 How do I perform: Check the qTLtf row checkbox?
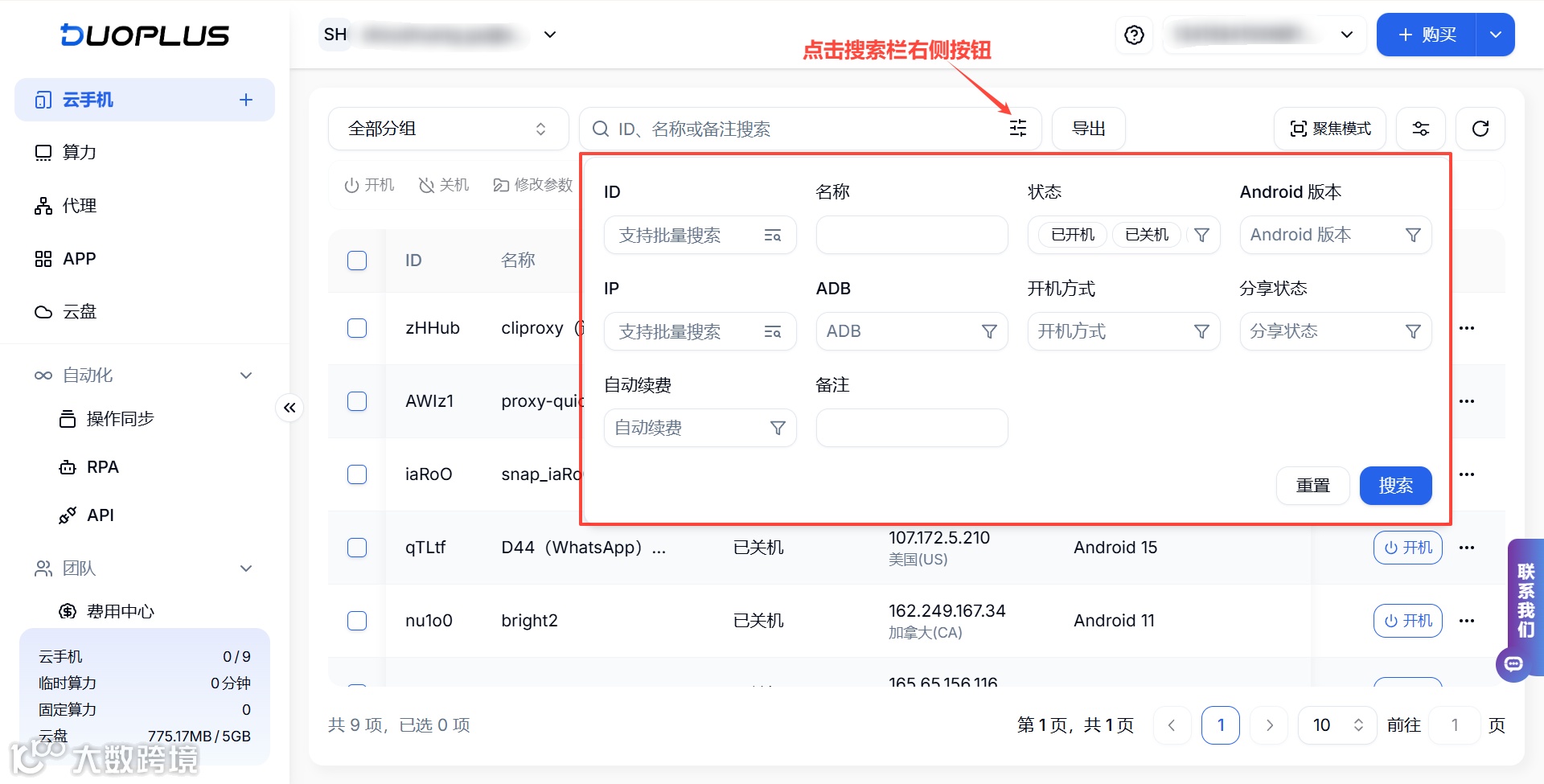[357, 548]
